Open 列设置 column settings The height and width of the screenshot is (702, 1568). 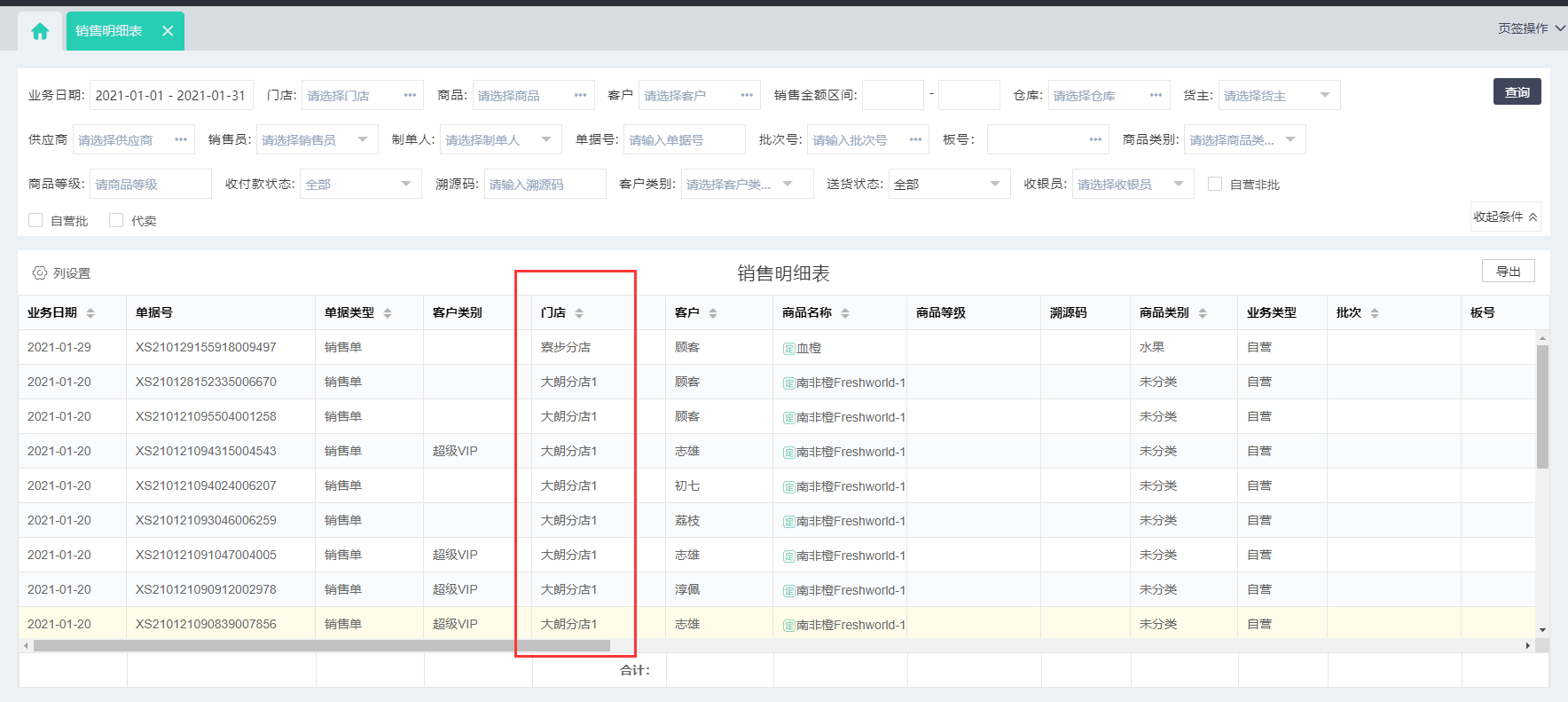click(62, 273)
